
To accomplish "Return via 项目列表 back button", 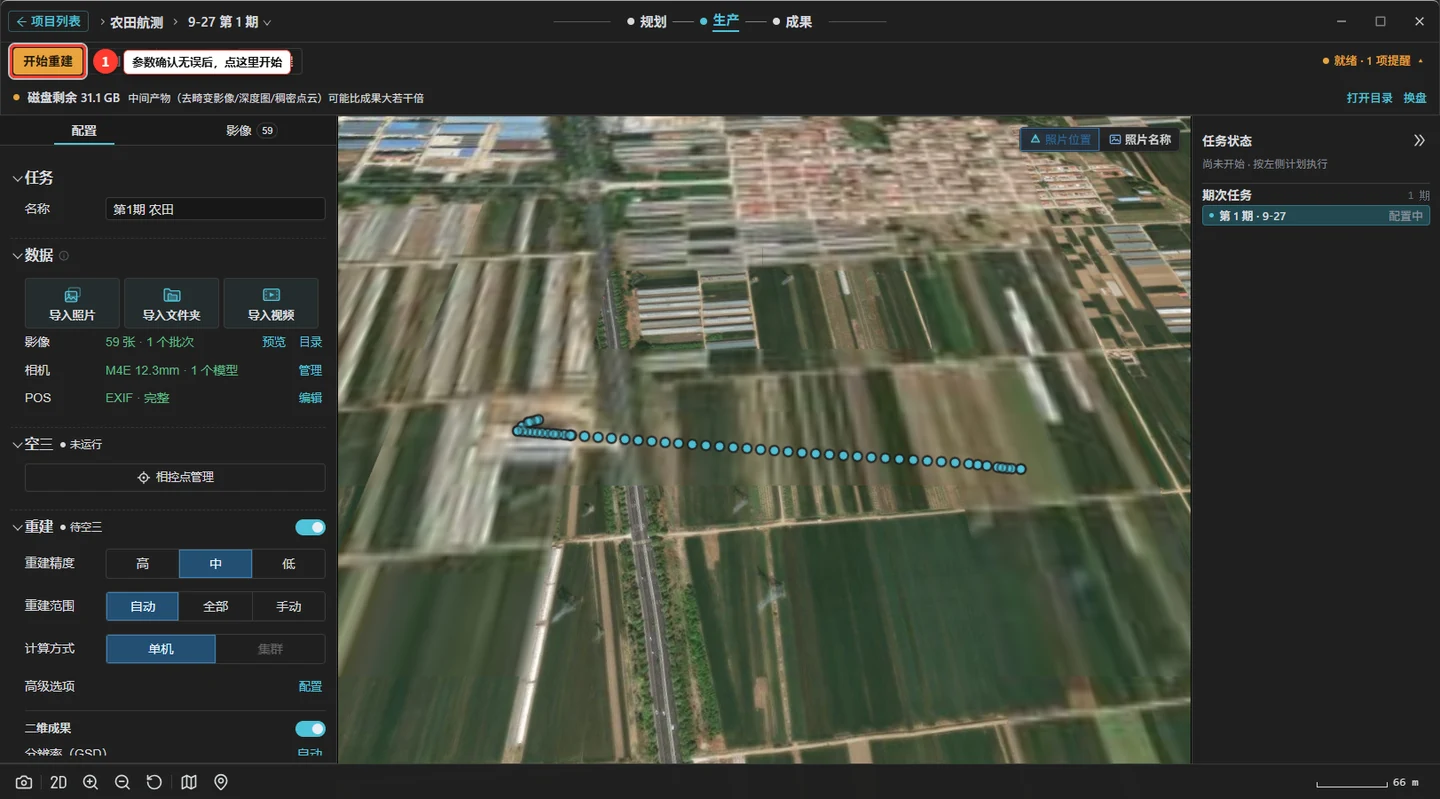I will [48, 21].
